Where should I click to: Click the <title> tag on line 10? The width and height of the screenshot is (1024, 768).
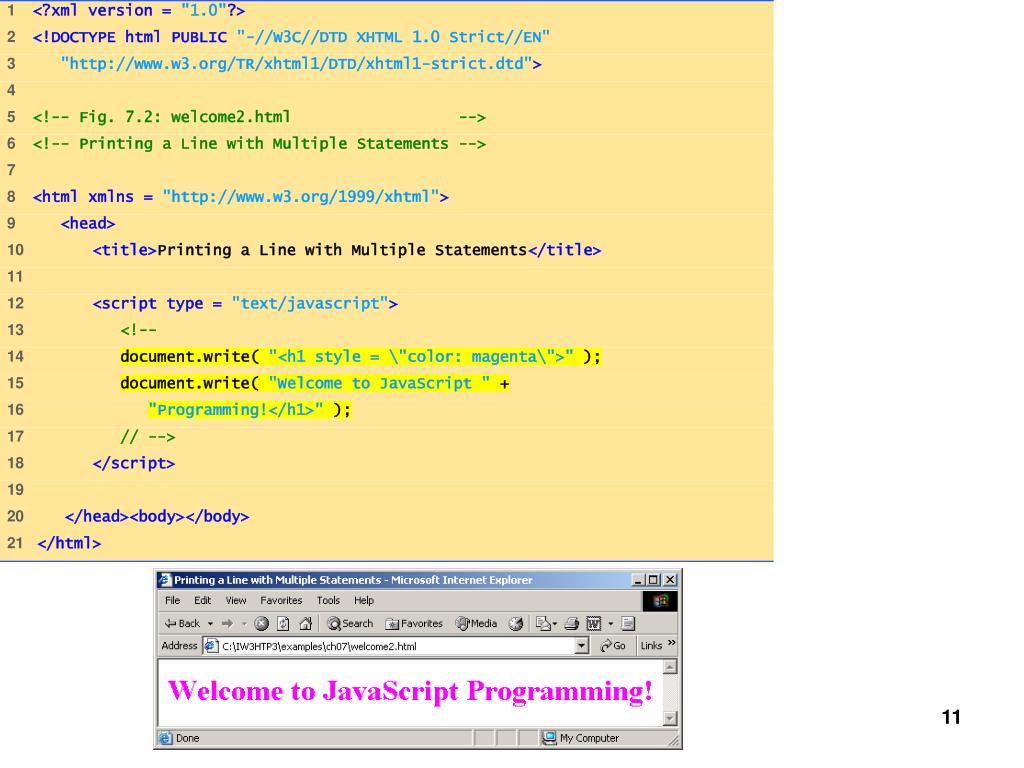[x=125, y=250]
